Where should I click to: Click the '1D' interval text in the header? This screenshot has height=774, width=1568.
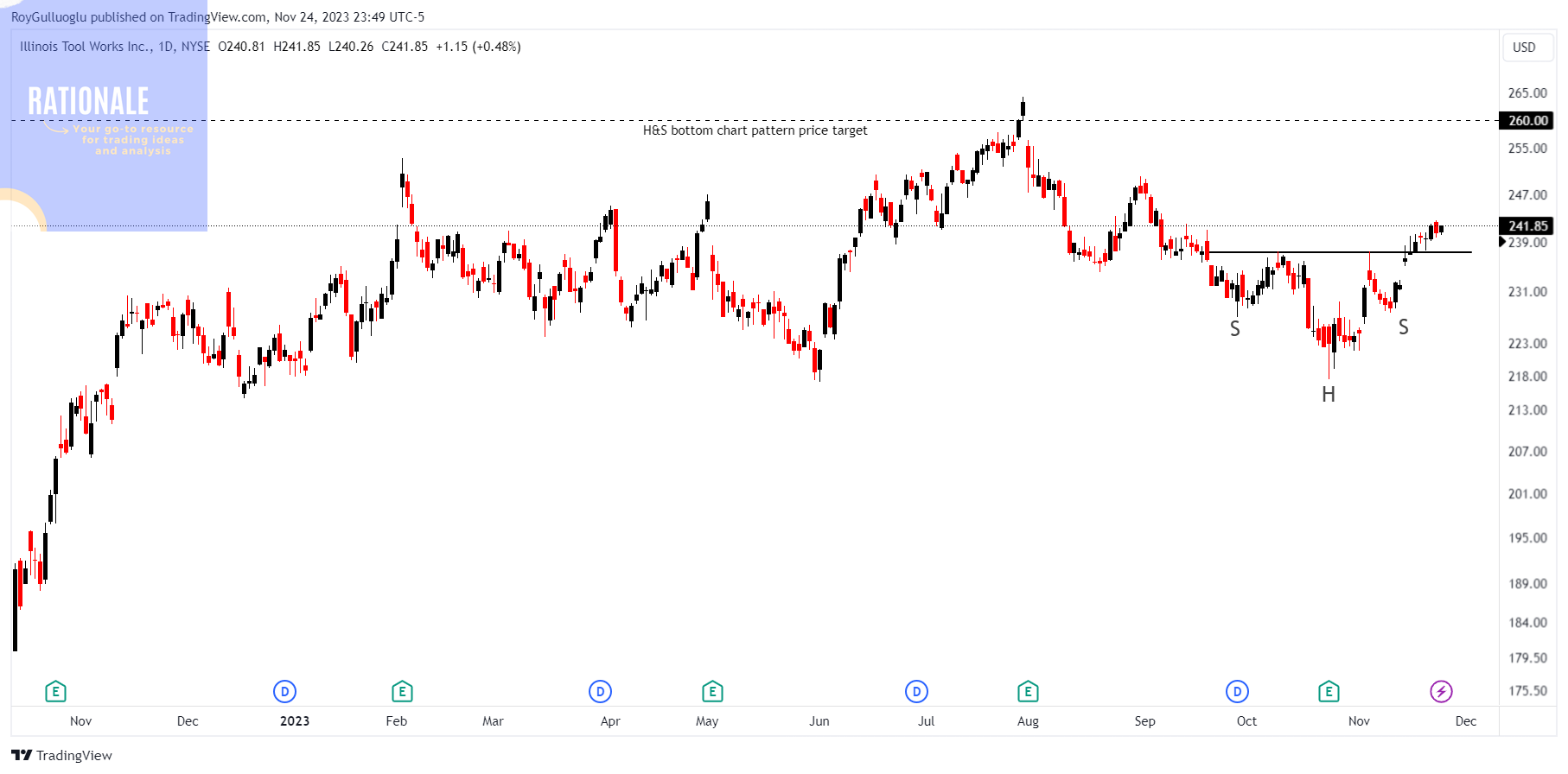[166, 47]
